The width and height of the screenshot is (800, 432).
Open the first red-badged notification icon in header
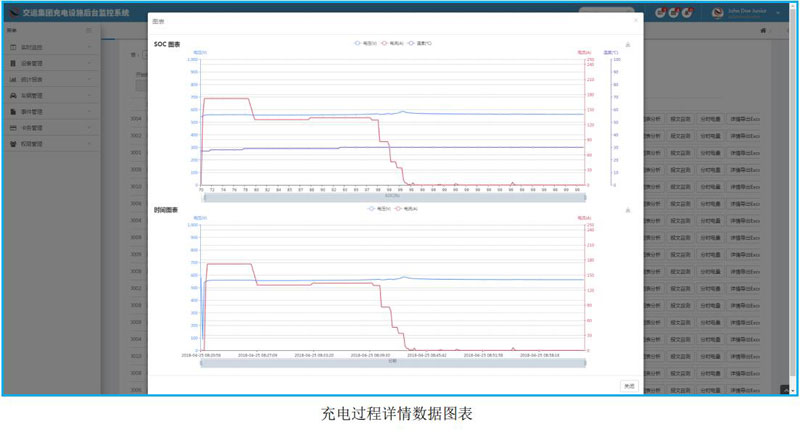point(662,13)
